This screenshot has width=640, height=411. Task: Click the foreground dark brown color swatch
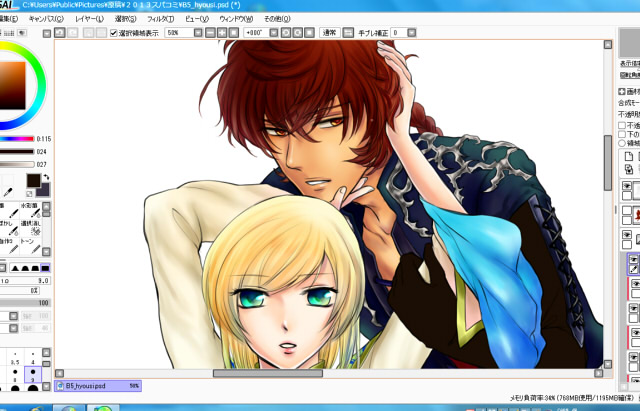point(33,180)
